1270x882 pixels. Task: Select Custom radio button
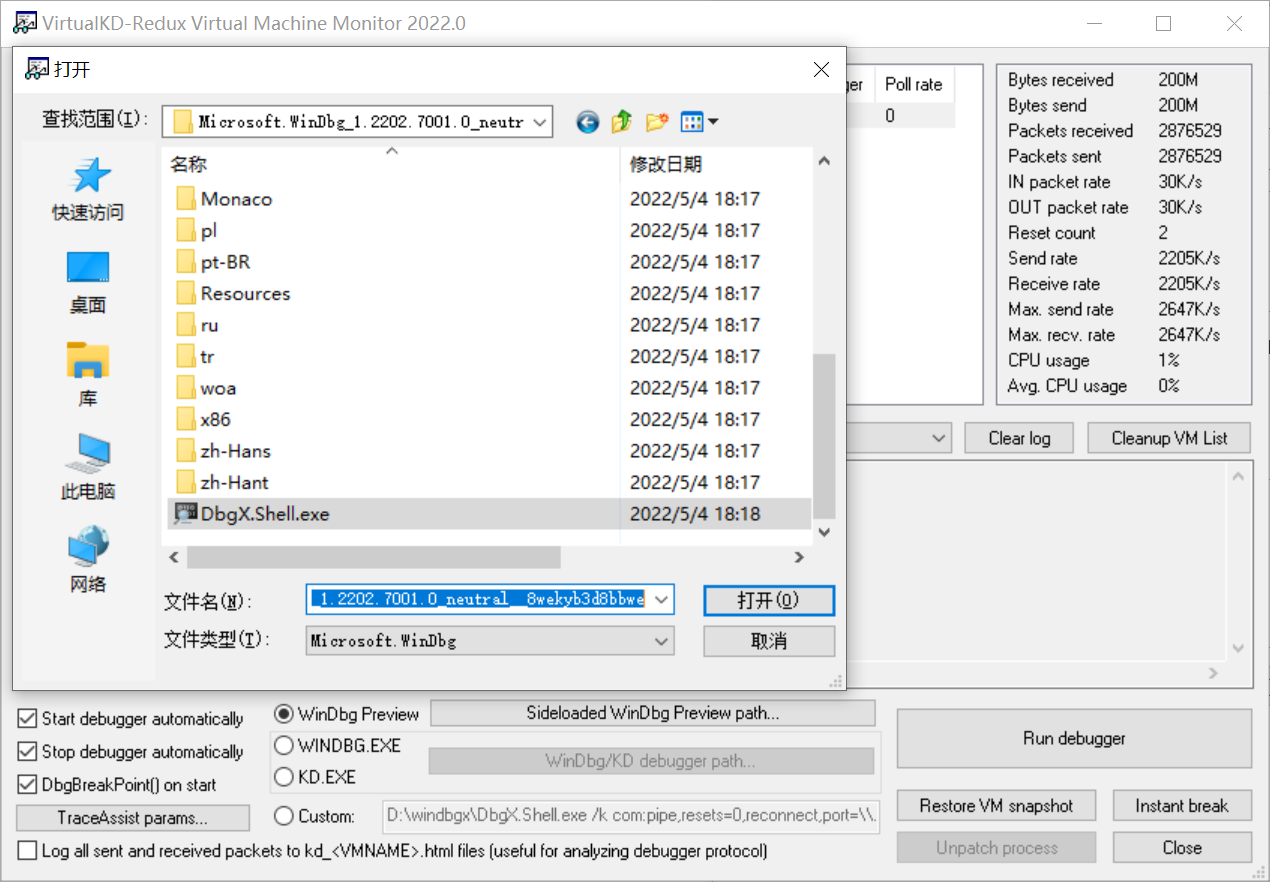click(283, 816)
